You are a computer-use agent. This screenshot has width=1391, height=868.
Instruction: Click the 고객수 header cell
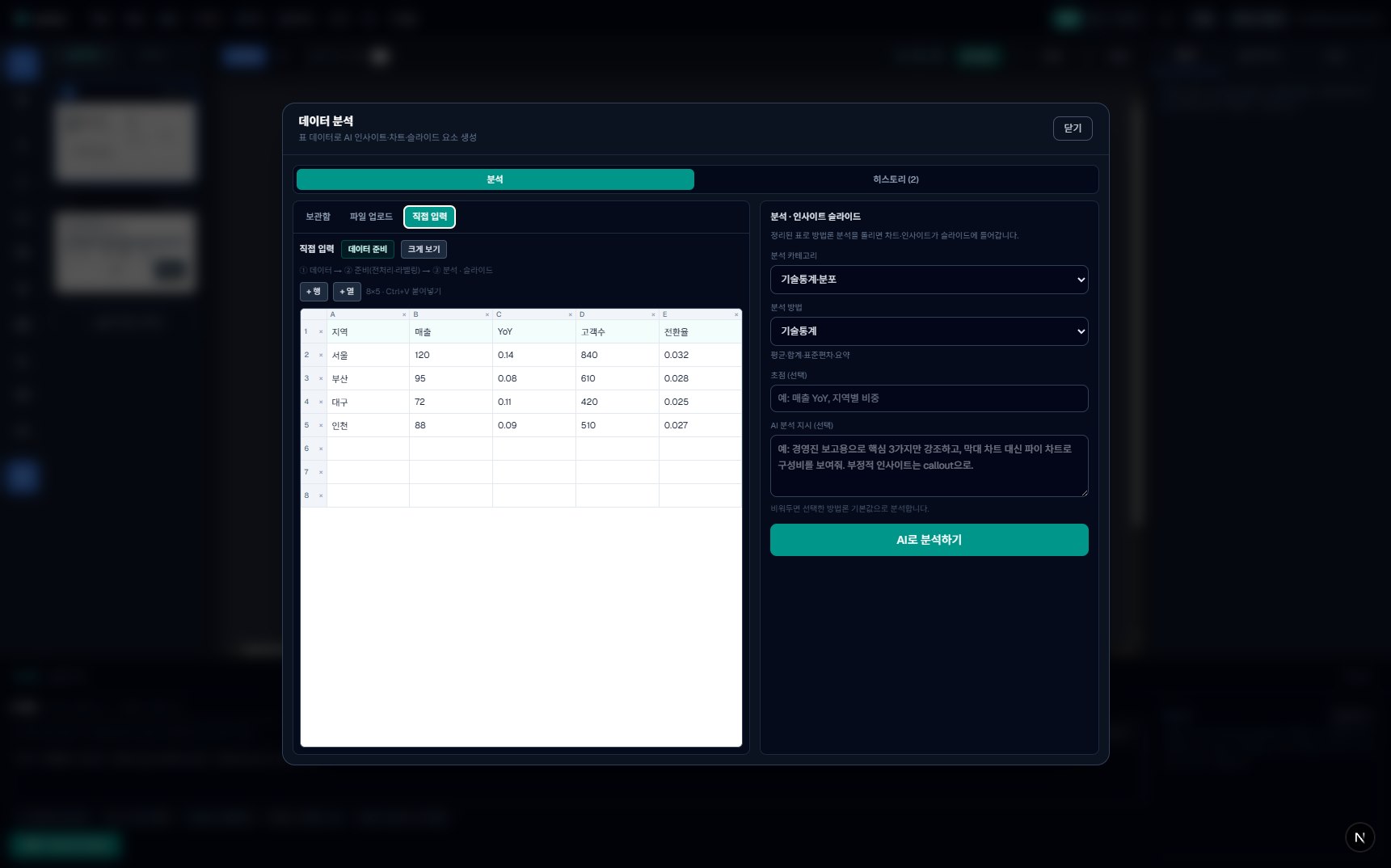[618, 332]
